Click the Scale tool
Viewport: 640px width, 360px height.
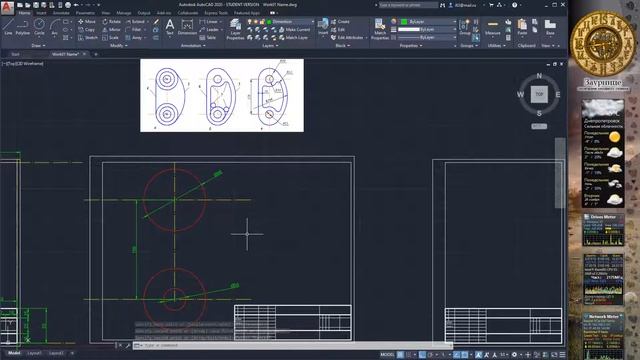[110, 38]
